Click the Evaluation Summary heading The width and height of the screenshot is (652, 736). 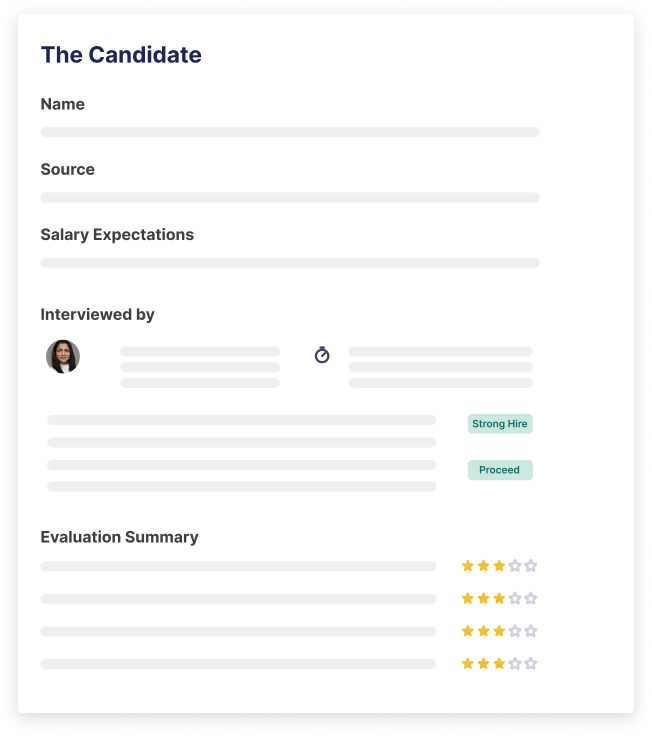point(119,537)
